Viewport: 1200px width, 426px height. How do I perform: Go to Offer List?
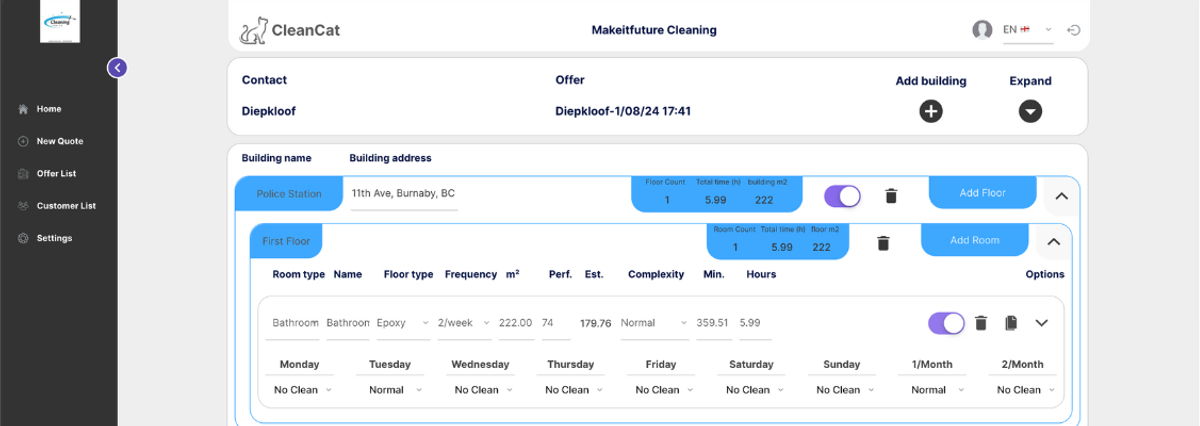pyautogui.click(x=56, y=173)
